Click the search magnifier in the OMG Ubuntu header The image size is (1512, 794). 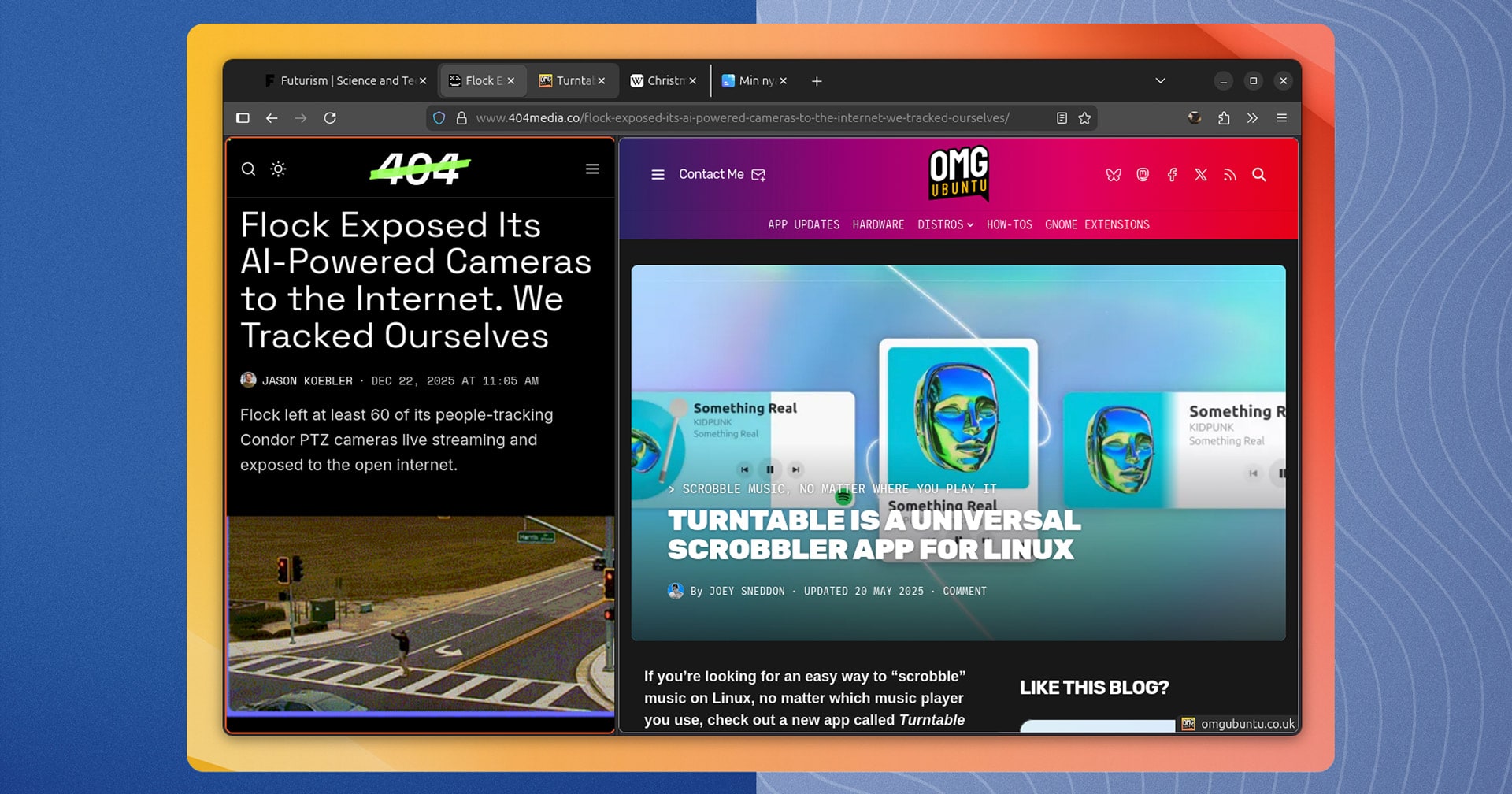pyautogui.click(x=1259, y=175)
